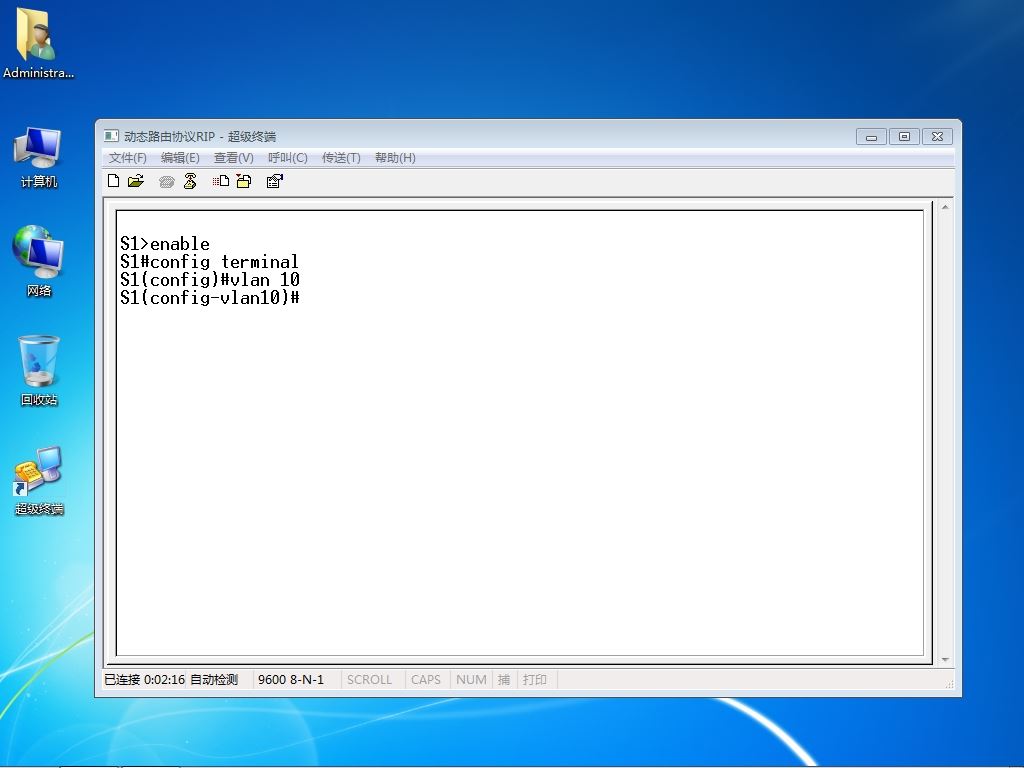This screenshot has height=768, width=1024.
Task: Click the 打印 print status indicator
Action: (534, 679)
